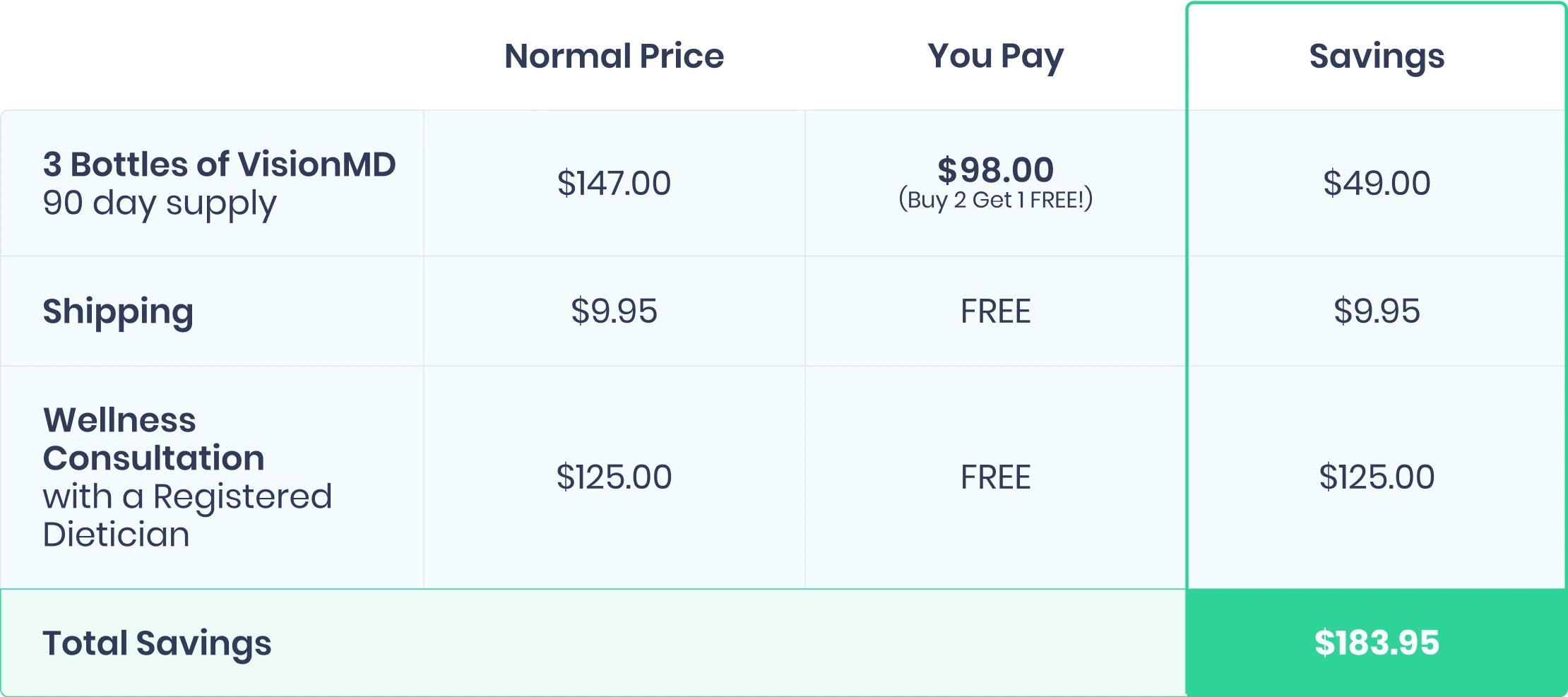Image resolution: width=1568 pixels, height=697 pixels.
Task: Click the green $183.95 total box
Action: [x=1377, y=643]
